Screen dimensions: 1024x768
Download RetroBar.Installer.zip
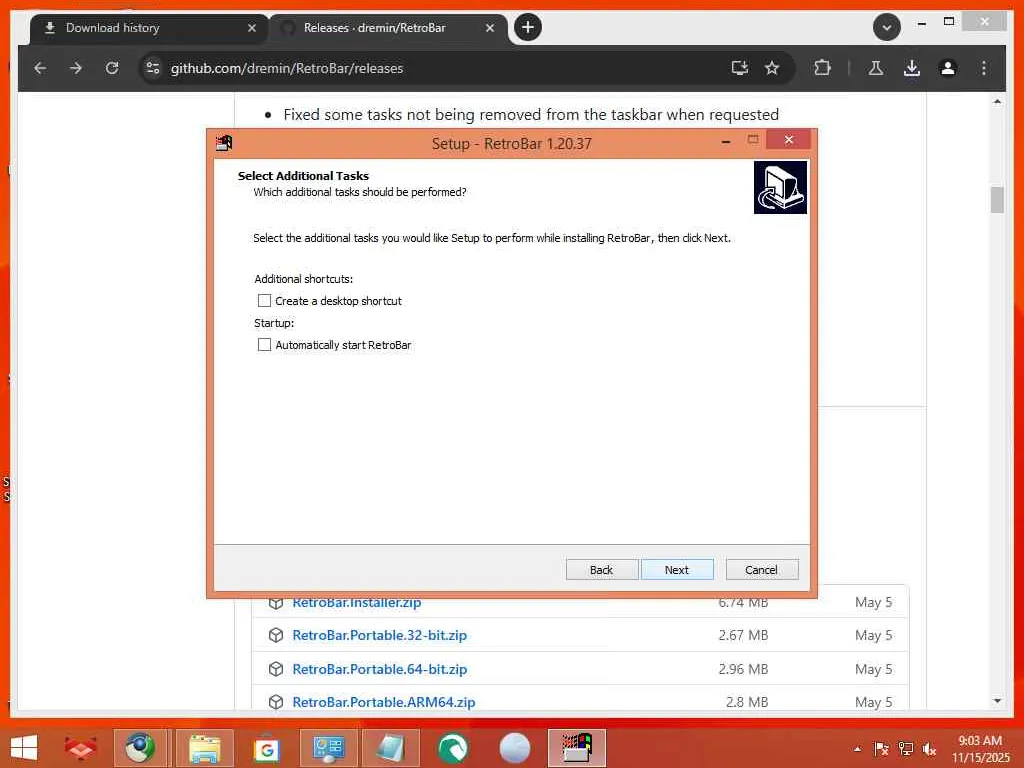(x=357, y=602)
